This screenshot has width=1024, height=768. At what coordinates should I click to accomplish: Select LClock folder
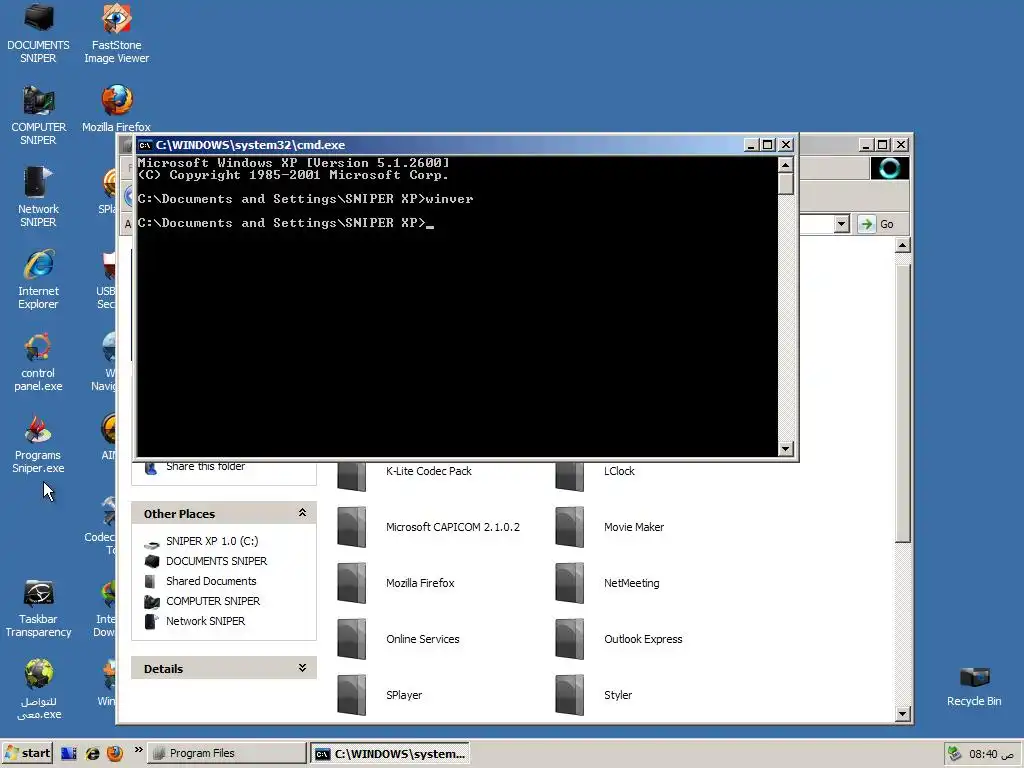pyautogui.click(x=595, y=473)
